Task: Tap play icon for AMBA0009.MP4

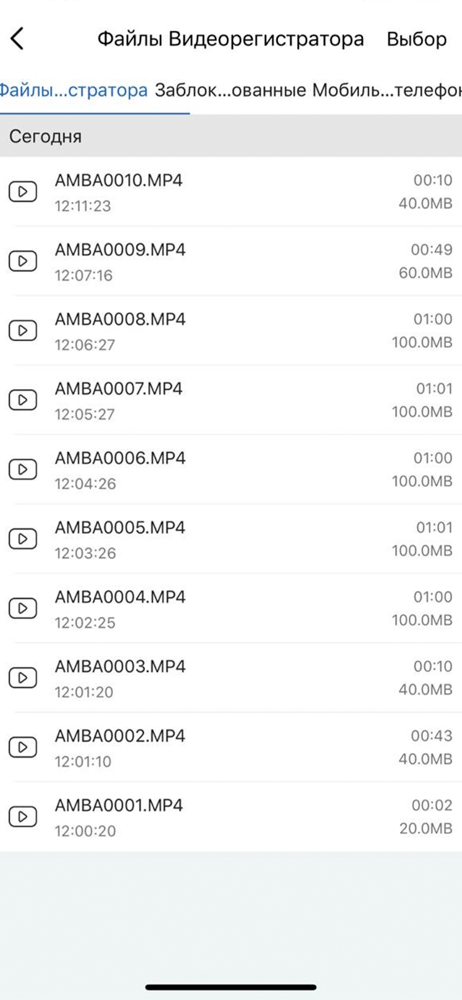Action: 22,260
